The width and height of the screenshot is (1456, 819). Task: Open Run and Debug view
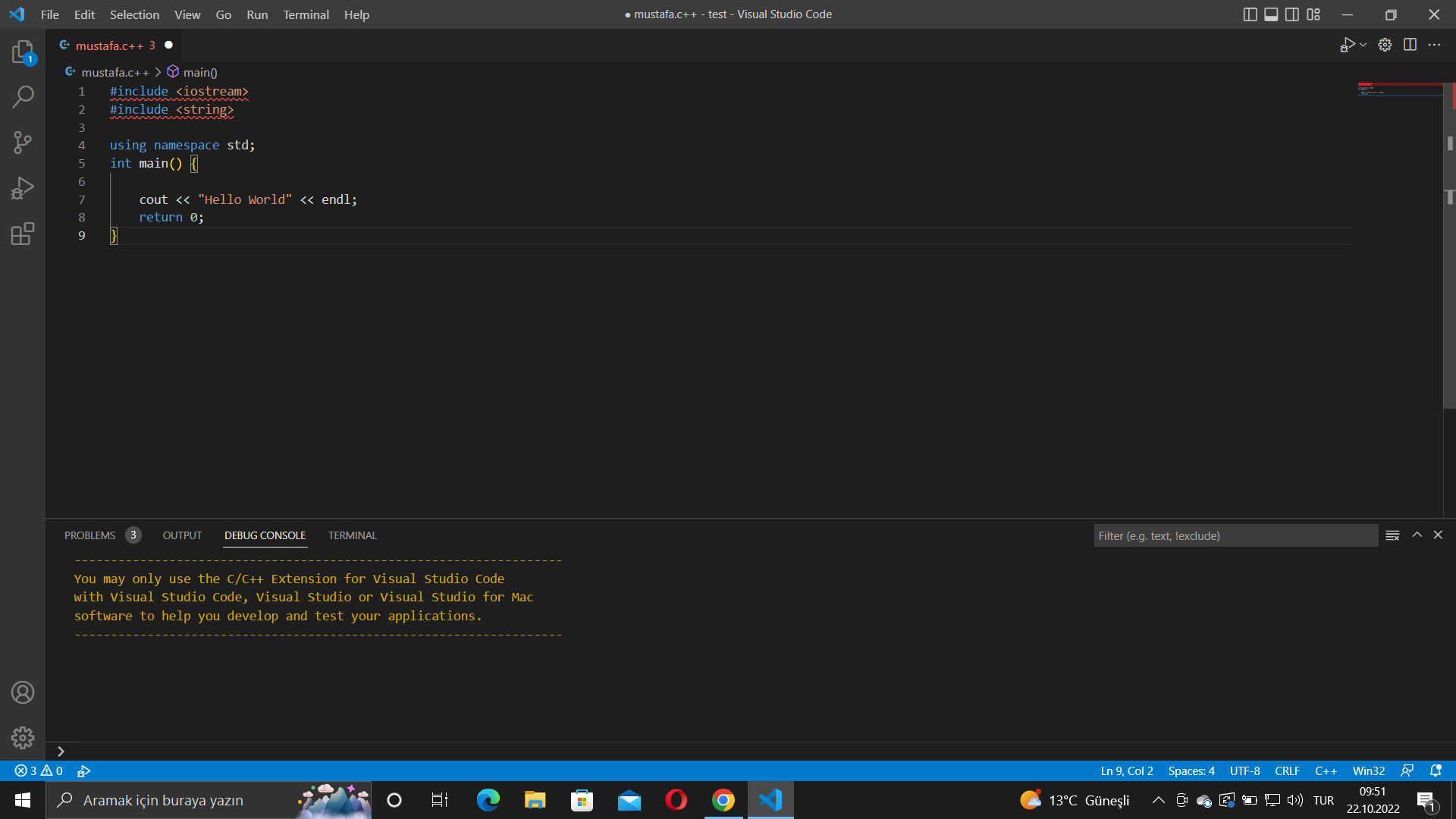[23, 188]
